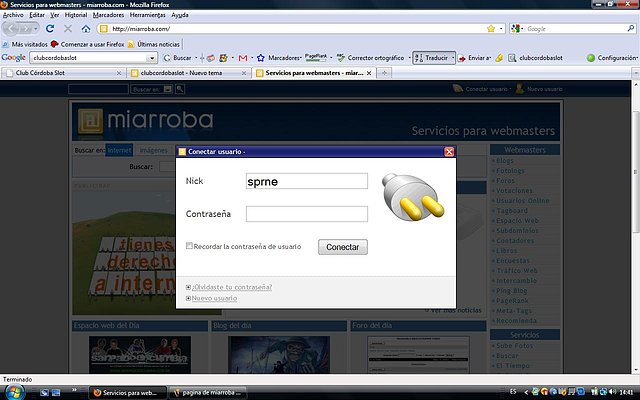Click the plug image in login dialog
Image resolution: width=640 pixels, height=400 pixels.
pyautogui.click(x=413, y=197)
